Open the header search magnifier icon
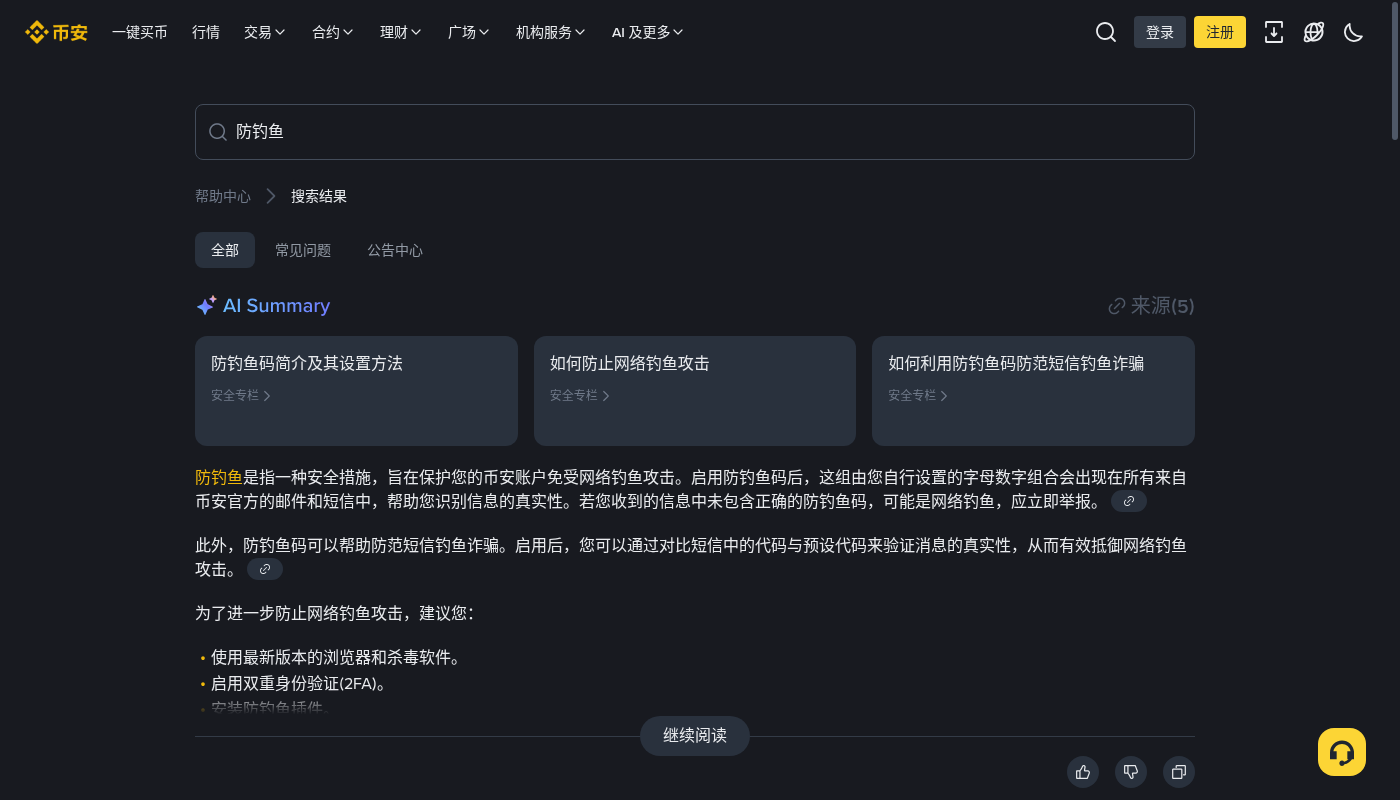1400x800 pixels. tap(1106, 32)
